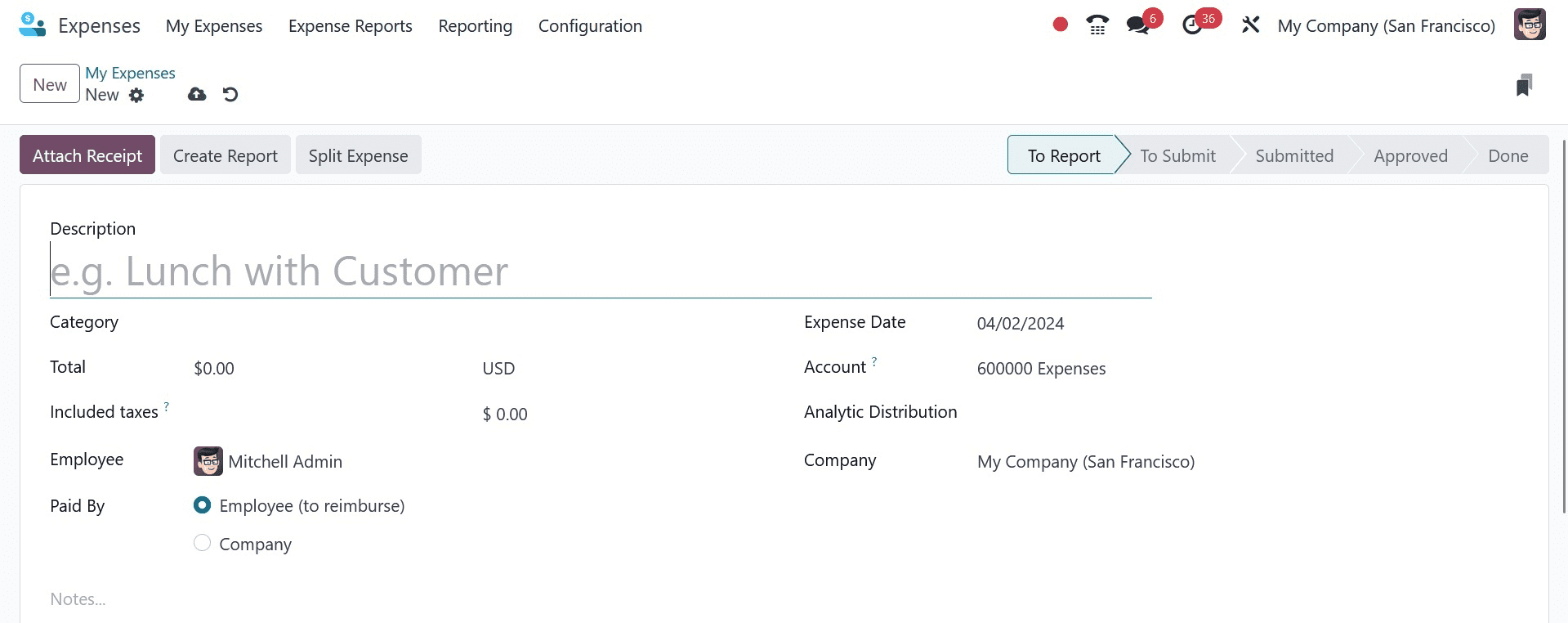1568x623 pixels.
Task: Open the messages chat icon with 6 notifications
Action: 1137,25
